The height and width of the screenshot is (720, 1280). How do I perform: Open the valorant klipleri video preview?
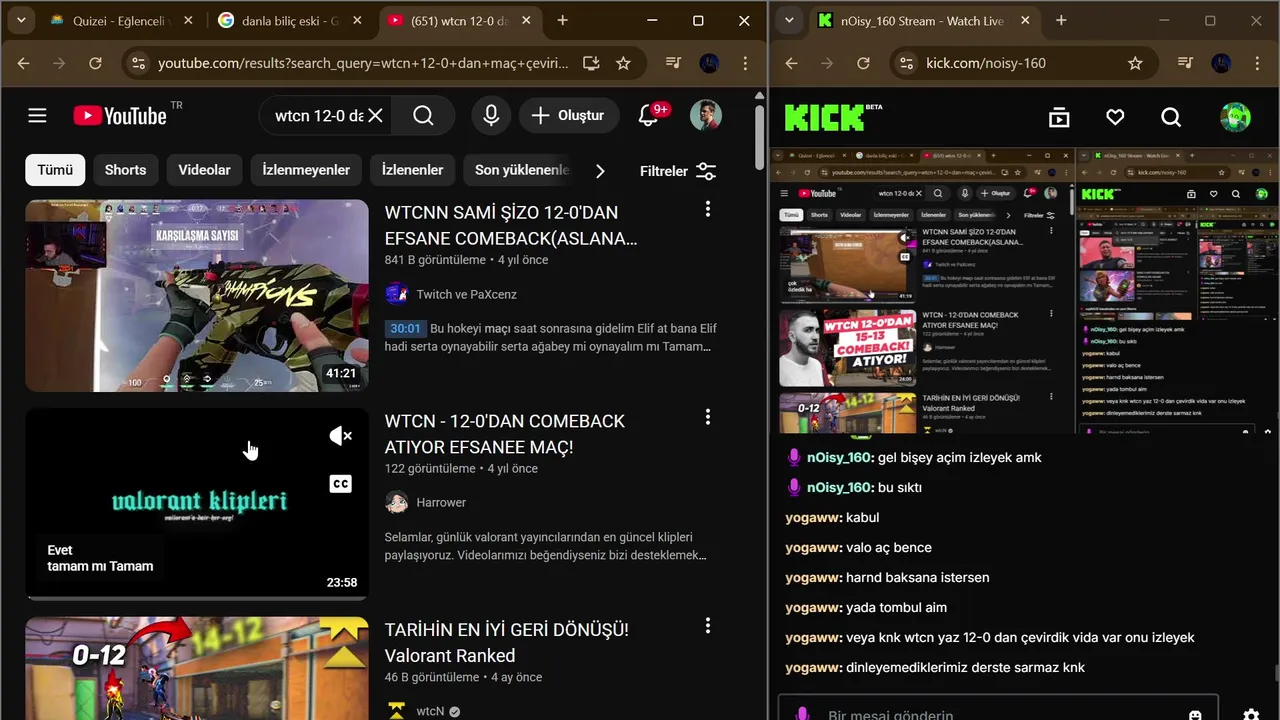[197, 504]
